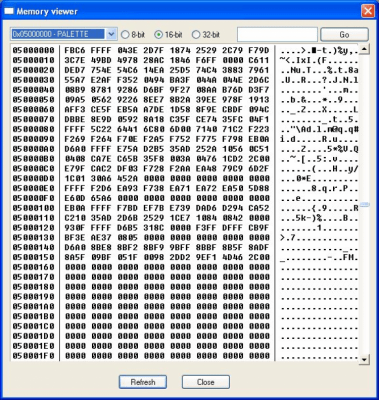This screenshot has width=379, height=400.
Task: Click the address 05000000 row label
Action: click(x=33, y=50)
